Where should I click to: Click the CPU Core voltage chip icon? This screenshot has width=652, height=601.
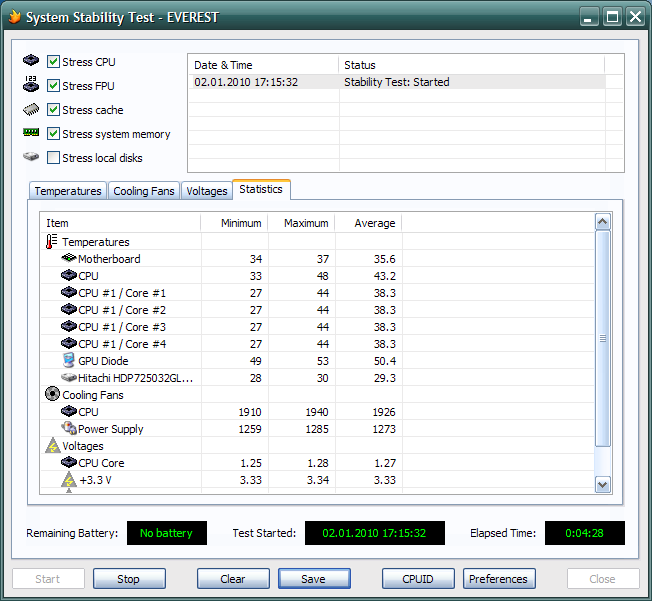pyautogui.click(x=69, y=463)
